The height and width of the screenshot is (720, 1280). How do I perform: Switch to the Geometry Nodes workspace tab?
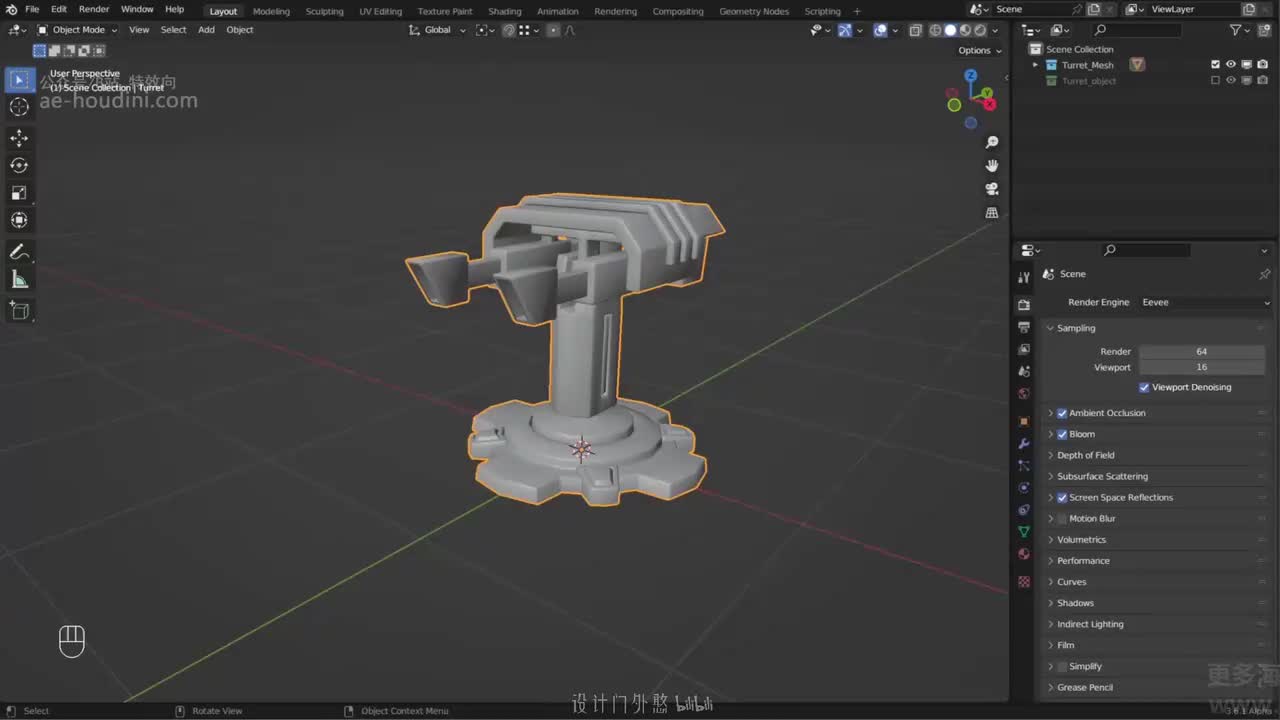[x=754, y=11]
